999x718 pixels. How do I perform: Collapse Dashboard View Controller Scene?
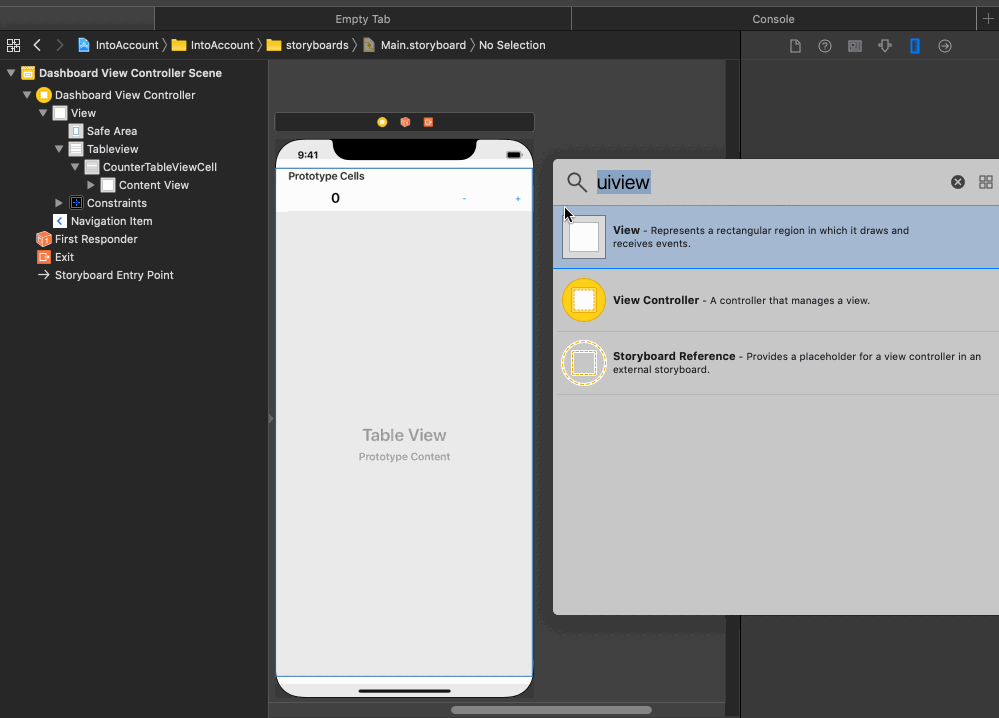[x=10, y=72]
